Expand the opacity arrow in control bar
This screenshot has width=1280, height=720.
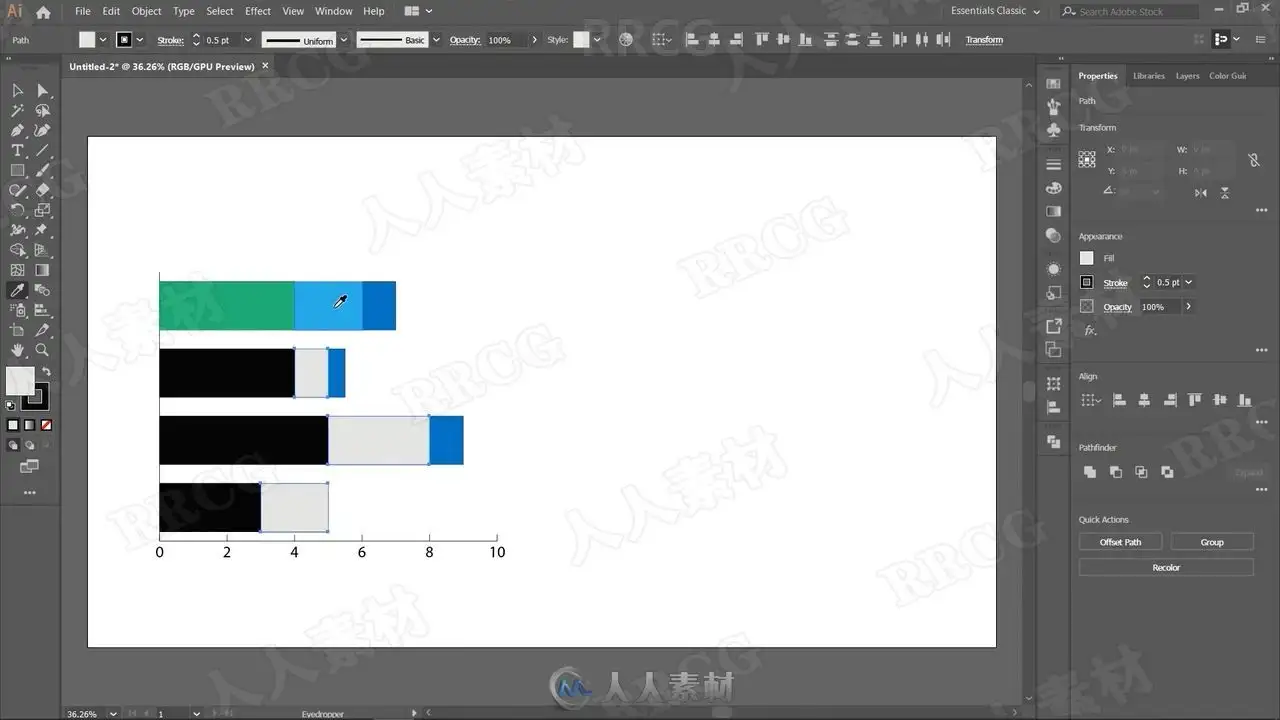point(534,40)
